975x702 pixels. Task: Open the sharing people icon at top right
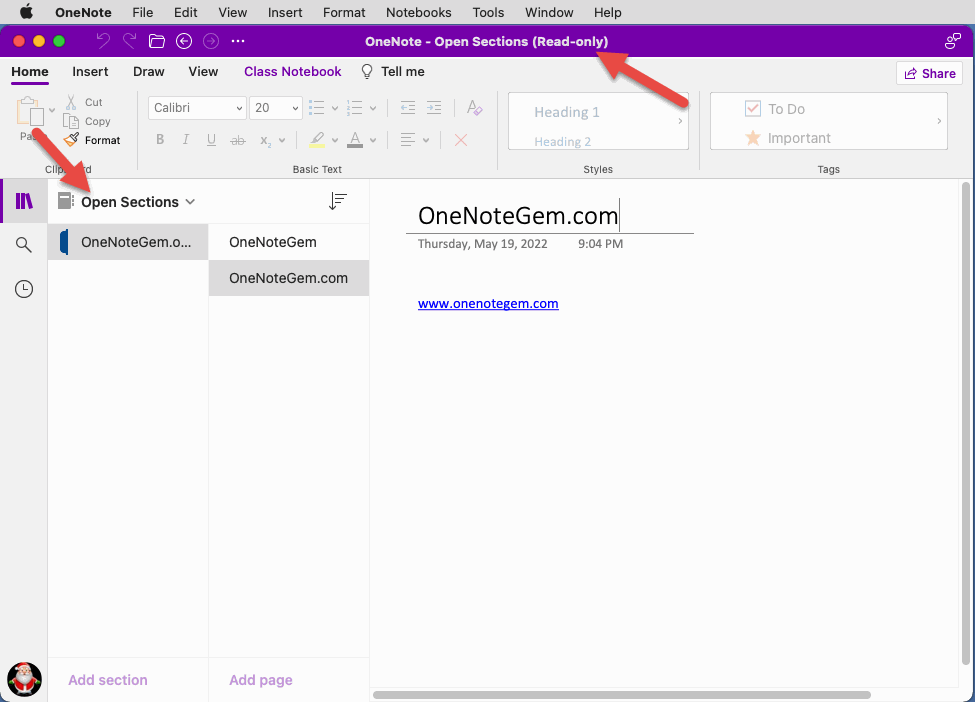pyautogui.click(x=953, y=41)
